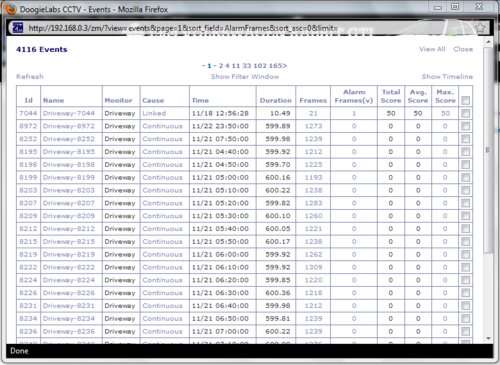Open event Id 8198 link
The width and height of the screenshot is (500, 365).
(x=28, y=165)
